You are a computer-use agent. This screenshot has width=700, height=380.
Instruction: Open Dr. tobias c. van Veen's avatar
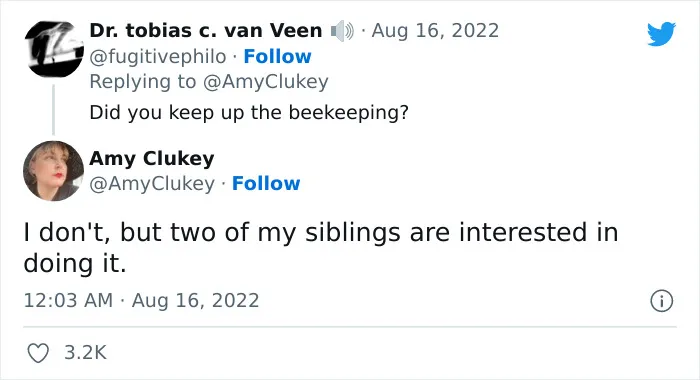pyautogui.click(x=54, y=49)
